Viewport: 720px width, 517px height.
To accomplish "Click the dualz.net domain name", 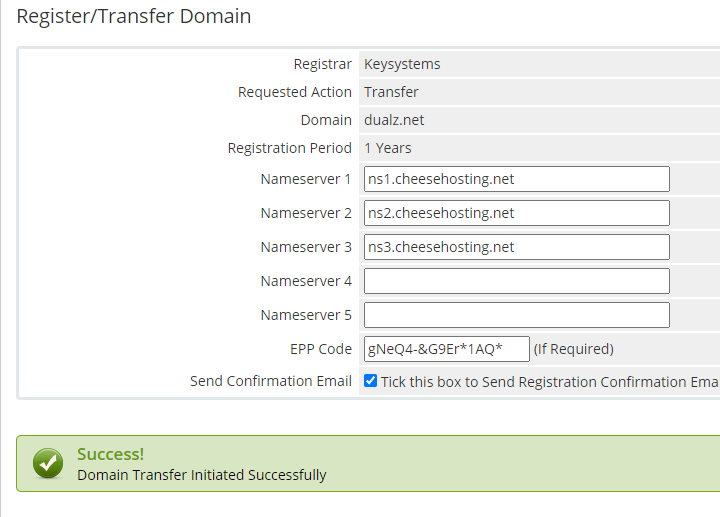I will [394, 120].
